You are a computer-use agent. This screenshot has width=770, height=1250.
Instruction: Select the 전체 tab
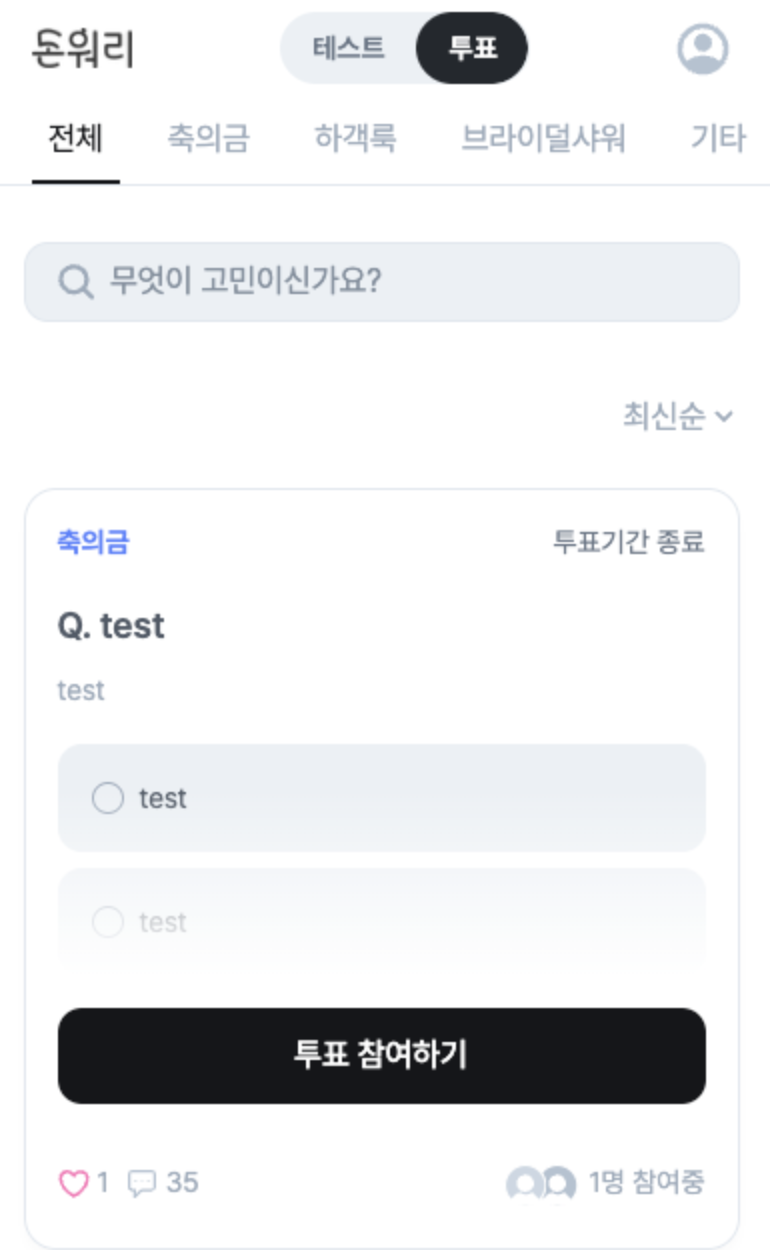[76, 138]
